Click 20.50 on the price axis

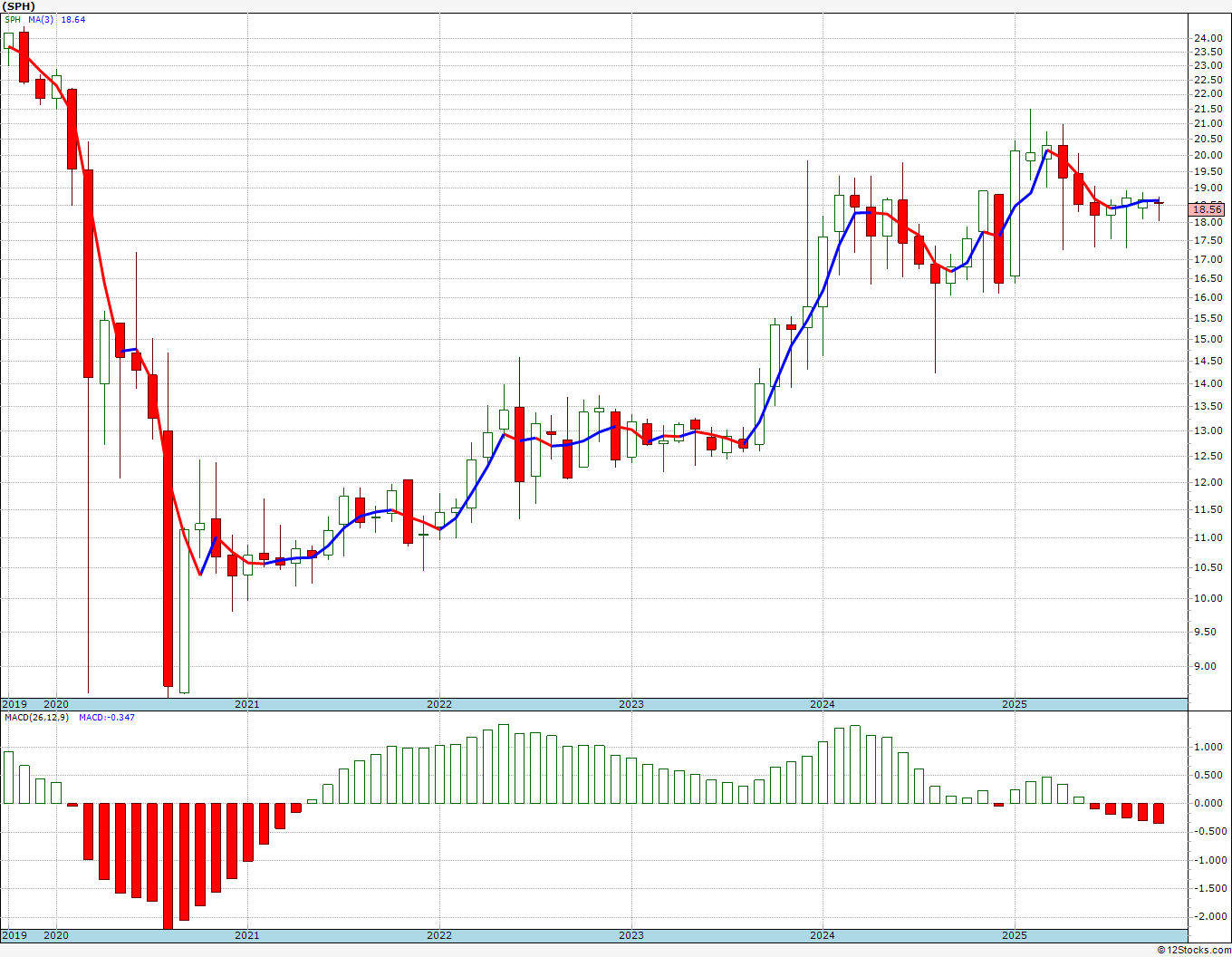pos(1208,139)
